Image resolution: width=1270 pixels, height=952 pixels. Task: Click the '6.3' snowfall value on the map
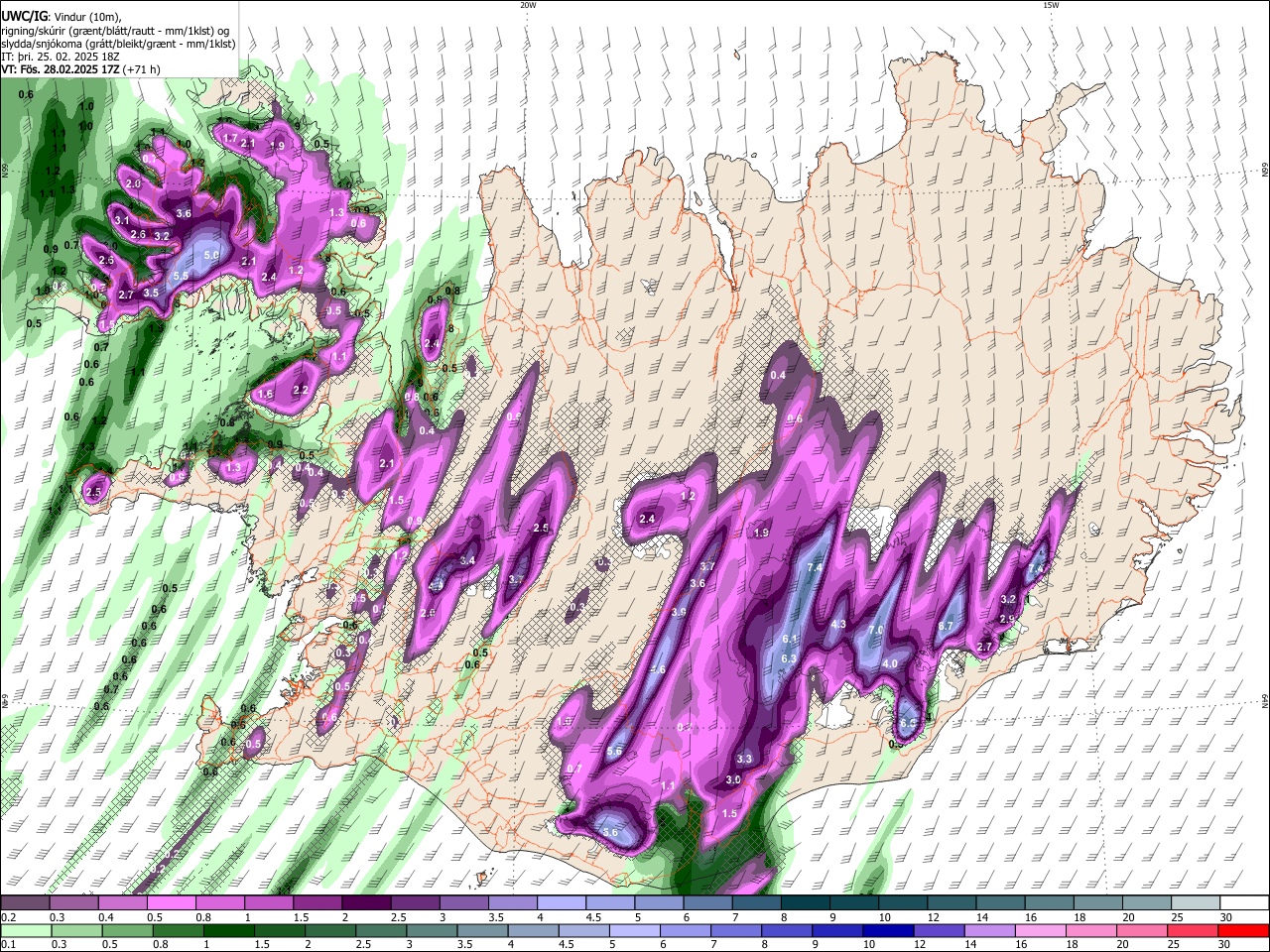[x=790, y=658]
